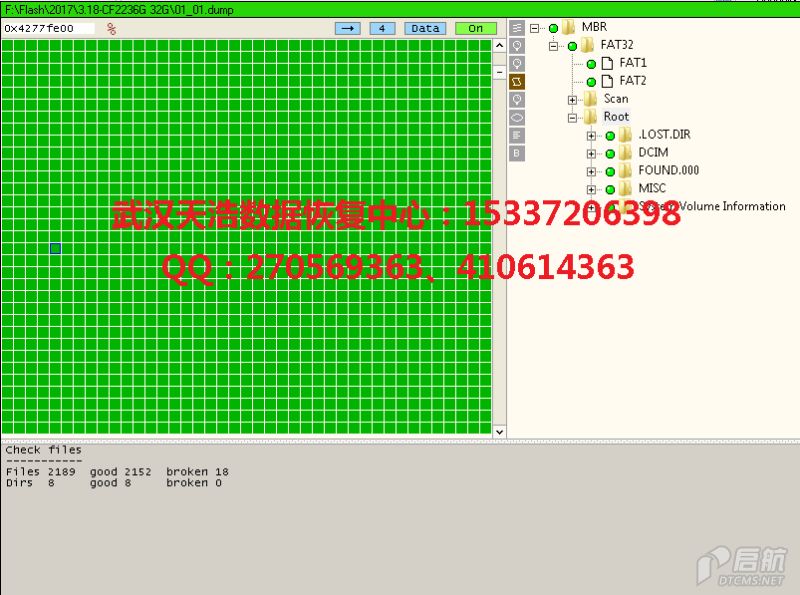Toggle the green 'On' switch
800x595 pixels.
[475, 28]
